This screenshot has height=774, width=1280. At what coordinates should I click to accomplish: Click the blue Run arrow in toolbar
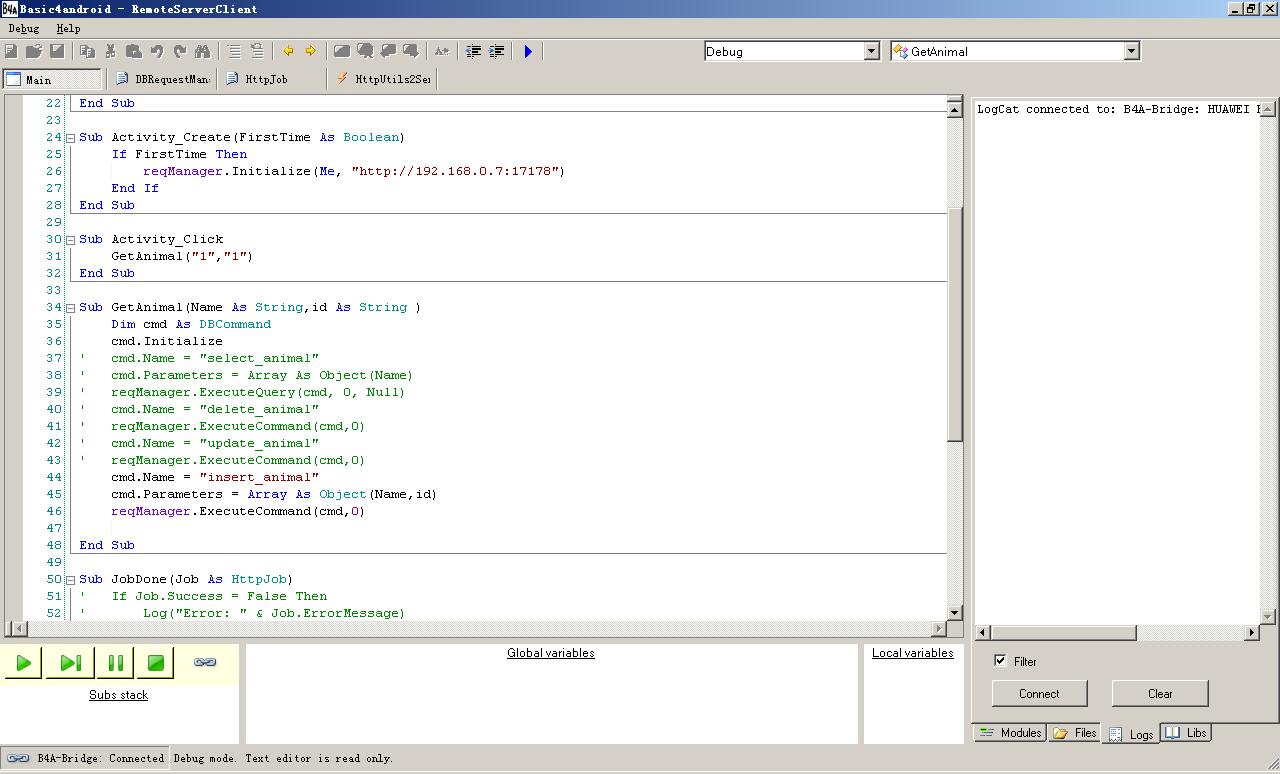pos(528,51)
